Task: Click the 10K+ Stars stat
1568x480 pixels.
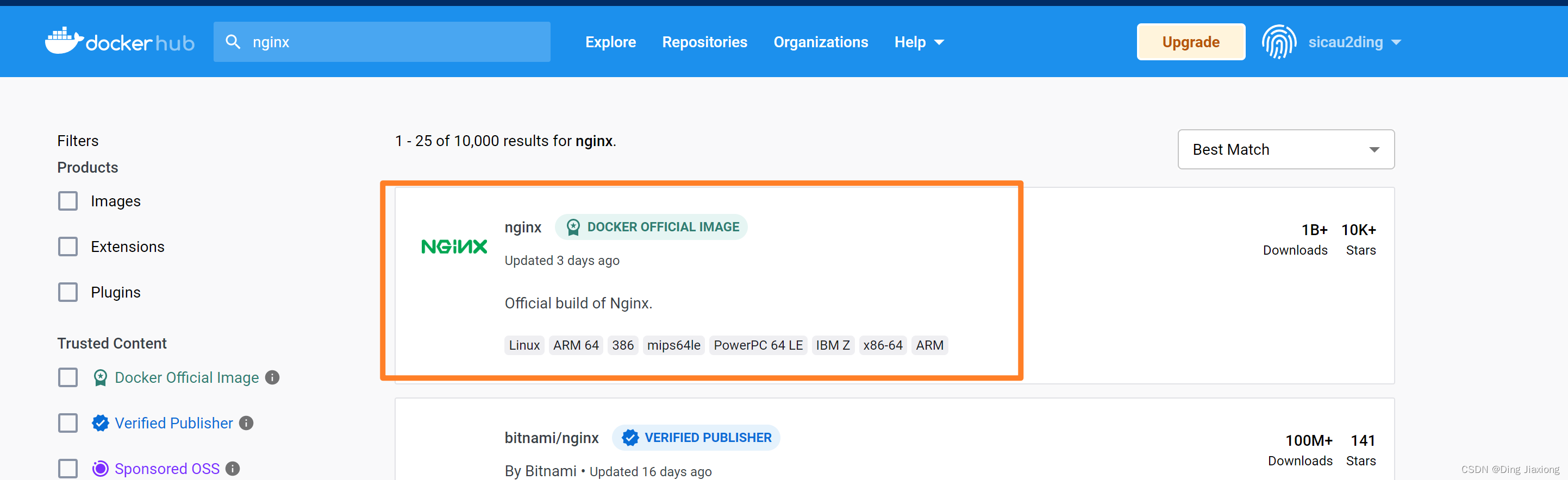Action: coord(1359,239)
